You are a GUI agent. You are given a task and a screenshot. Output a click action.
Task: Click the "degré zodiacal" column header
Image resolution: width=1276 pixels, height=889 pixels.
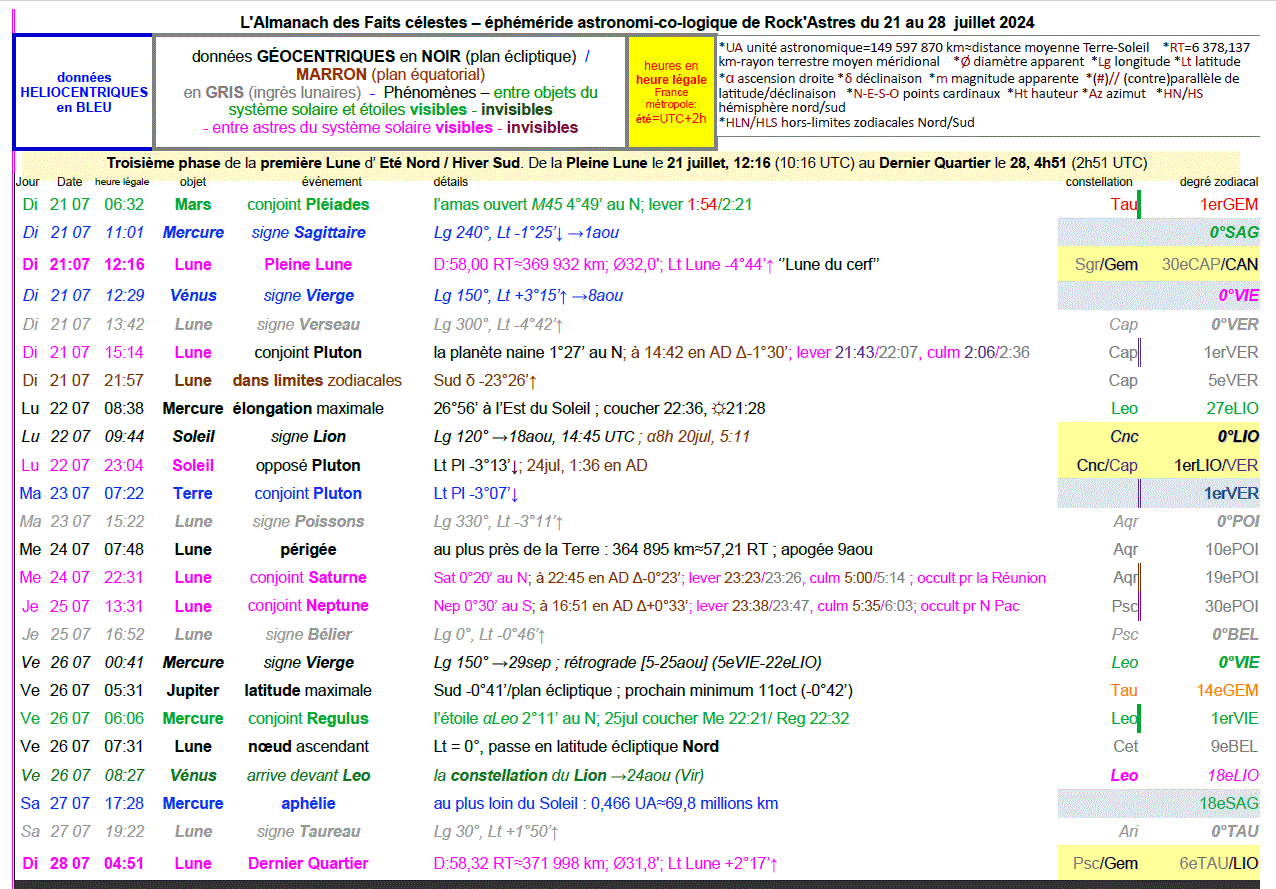(x=1219, y=182)
